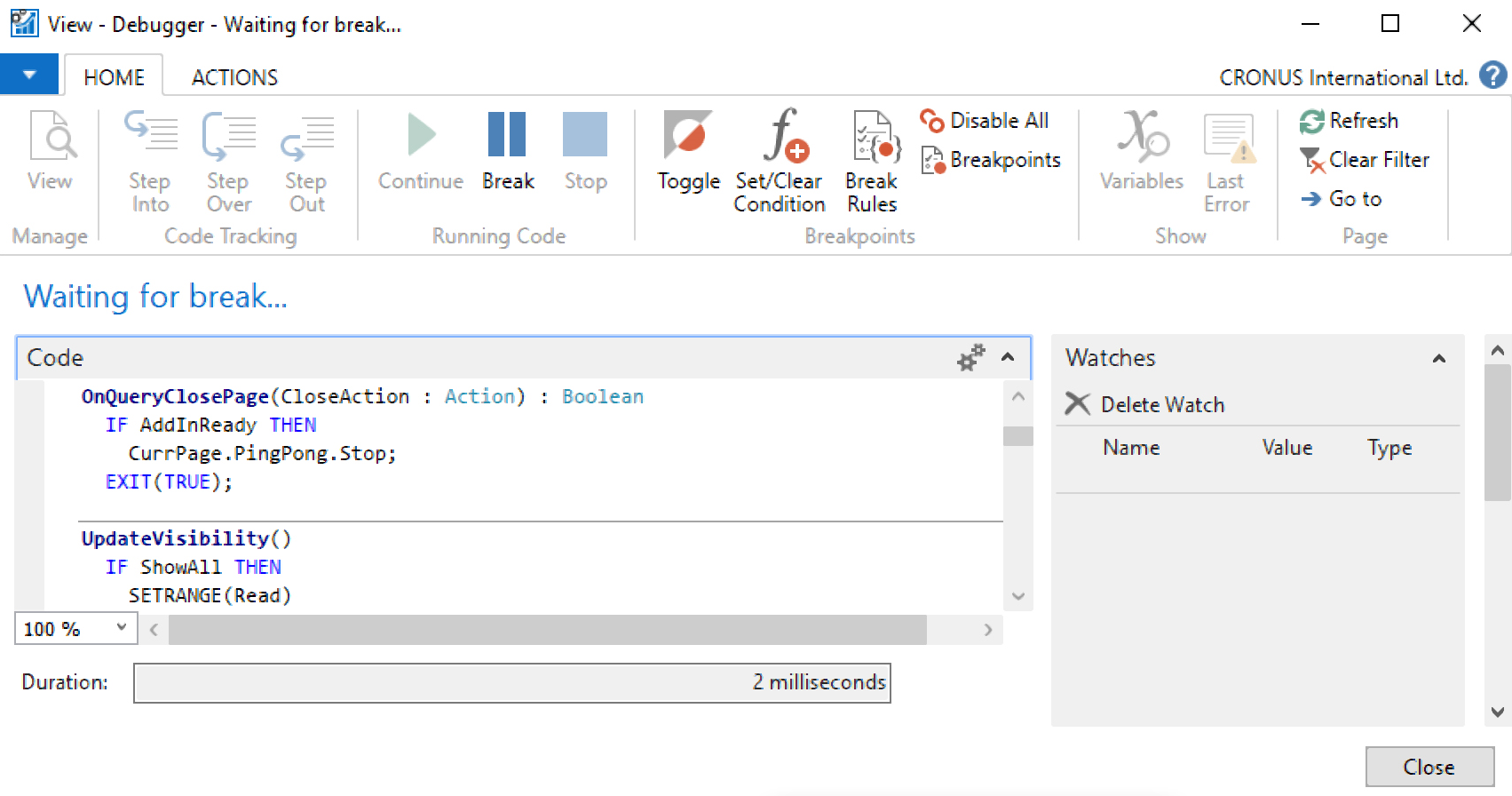This screenshot has width=1512, height=796.
Task: Click code vertical scrollbar up arrow
Action: (1018, 396)
